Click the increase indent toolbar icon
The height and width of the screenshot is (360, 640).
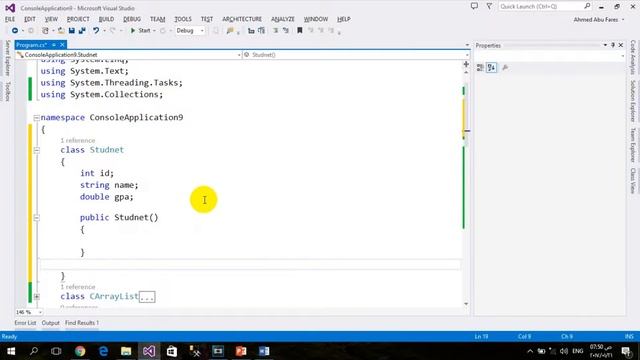(x=261, y=31)
